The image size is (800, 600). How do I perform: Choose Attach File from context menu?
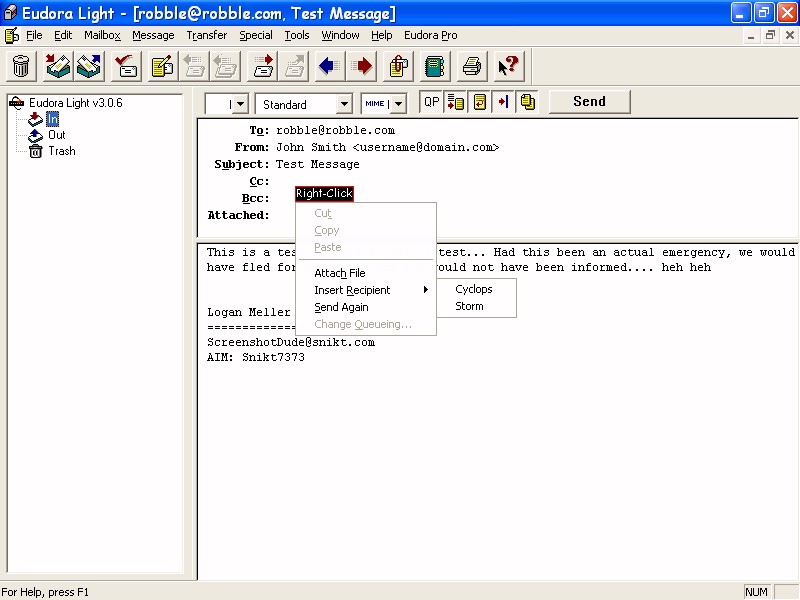point(366,273)
